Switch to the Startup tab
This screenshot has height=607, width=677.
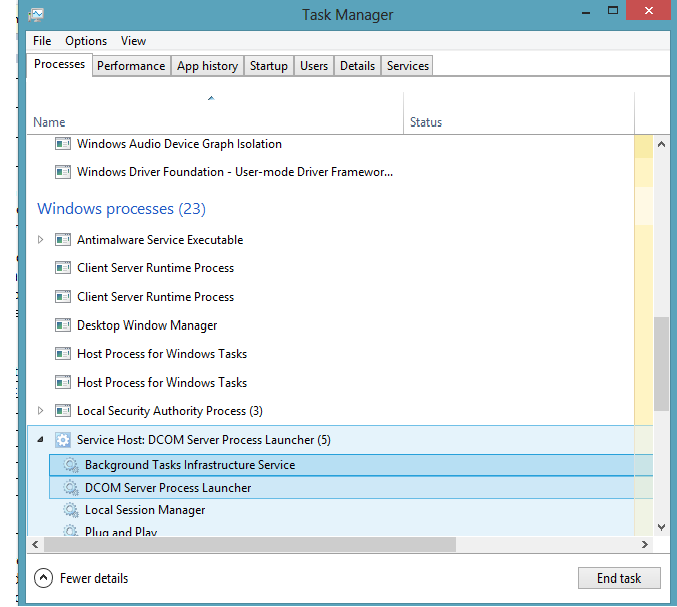tap(269, 66)
